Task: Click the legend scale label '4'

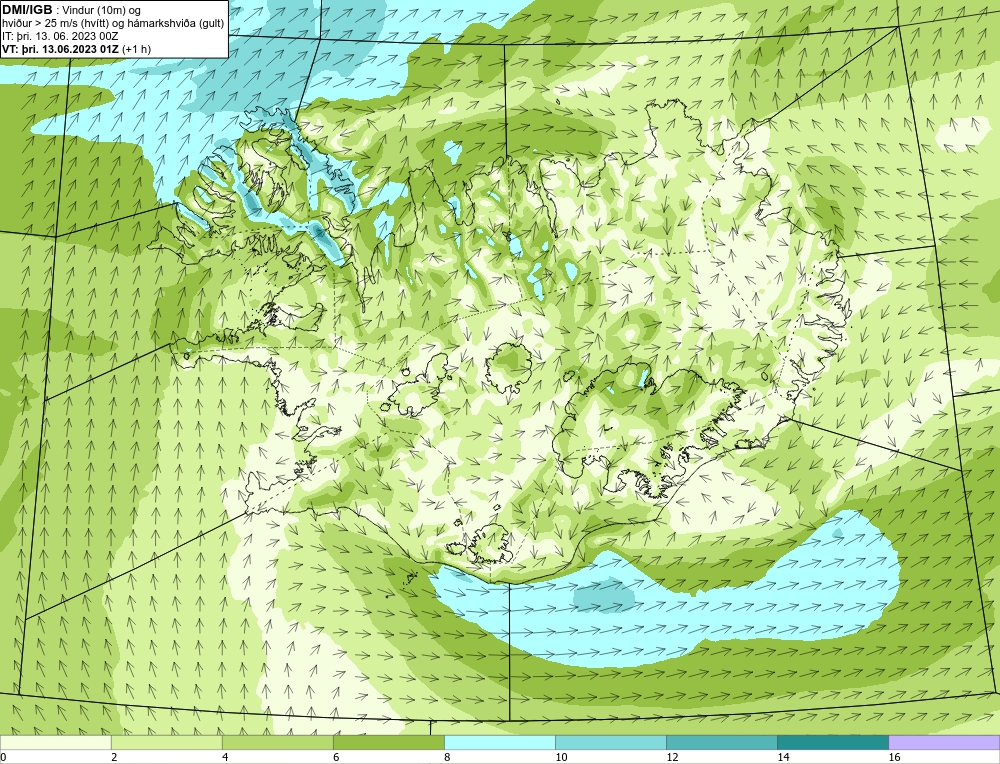Action: click(225, 757)
